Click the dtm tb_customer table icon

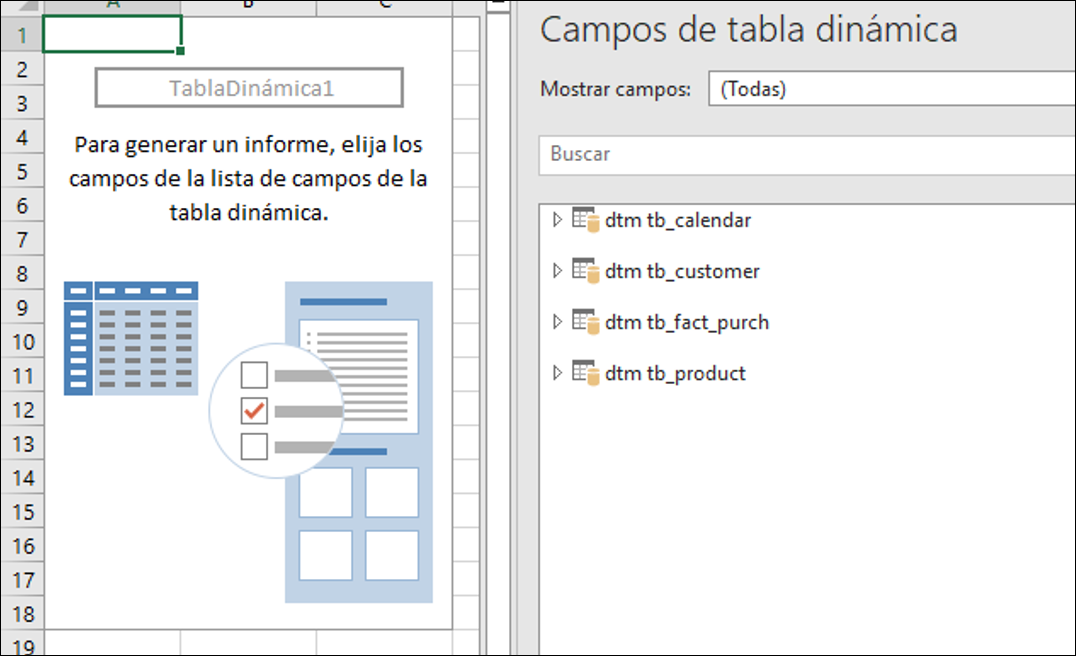pos(586,271)
